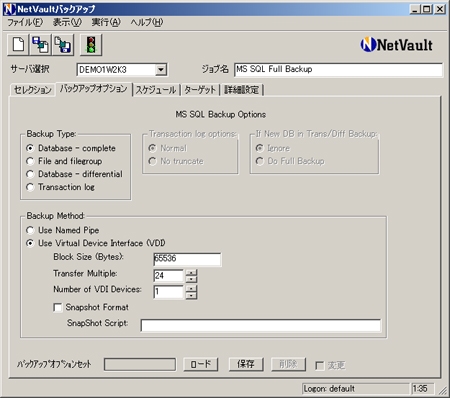
Task: Increase the Transfer Multiple value
Action: pyautogui.click(x=191, y=272)
